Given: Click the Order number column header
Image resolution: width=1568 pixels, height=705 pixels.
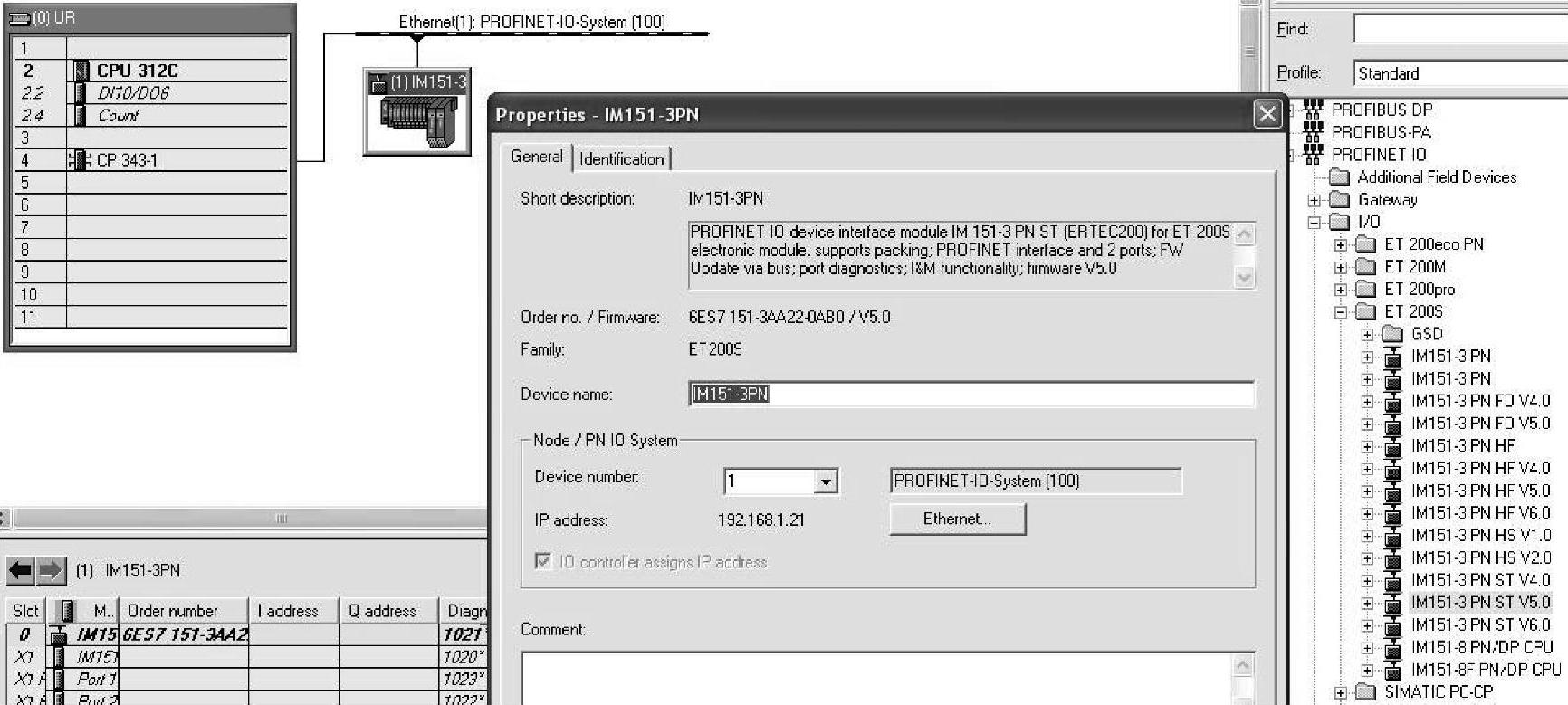Looking at the screenshot, I should click(x=186, y=611).
